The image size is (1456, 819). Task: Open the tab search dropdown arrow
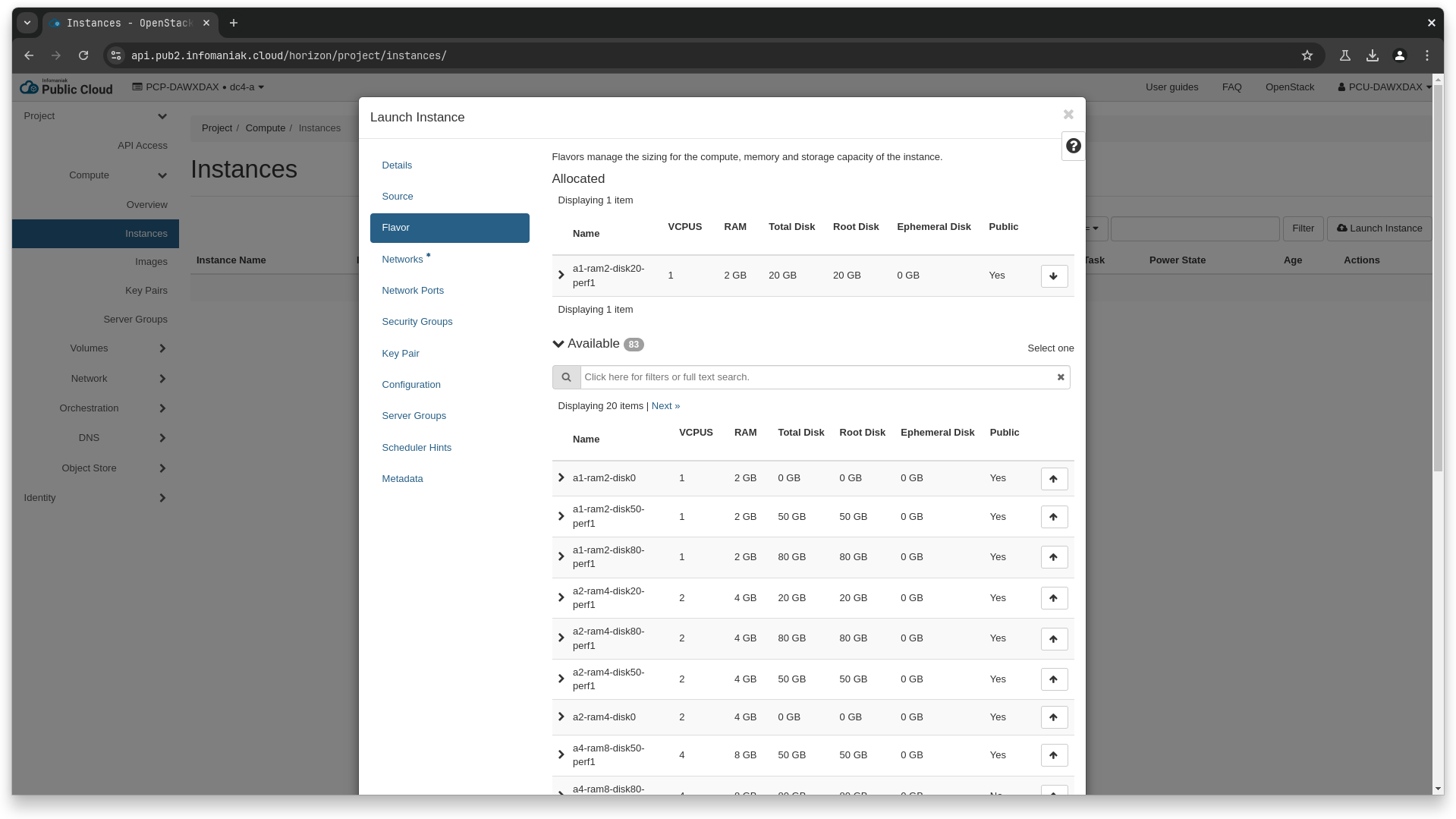pos(27,24)
